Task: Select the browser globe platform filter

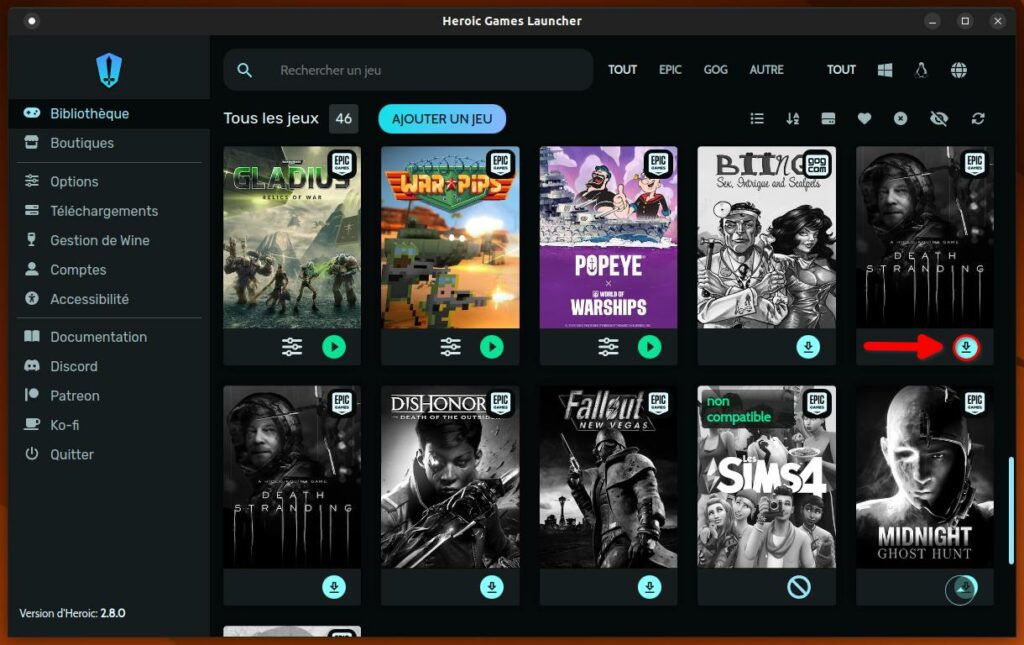Action: [958, 70]
